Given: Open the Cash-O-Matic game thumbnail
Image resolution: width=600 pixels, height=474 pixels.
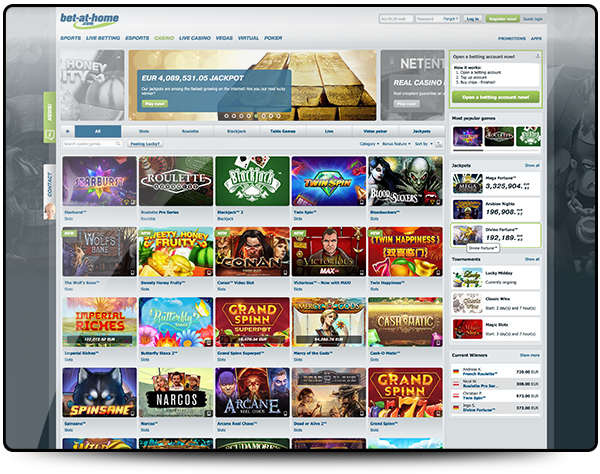Looking at the screenshot, I should click(x=405, y=322).
